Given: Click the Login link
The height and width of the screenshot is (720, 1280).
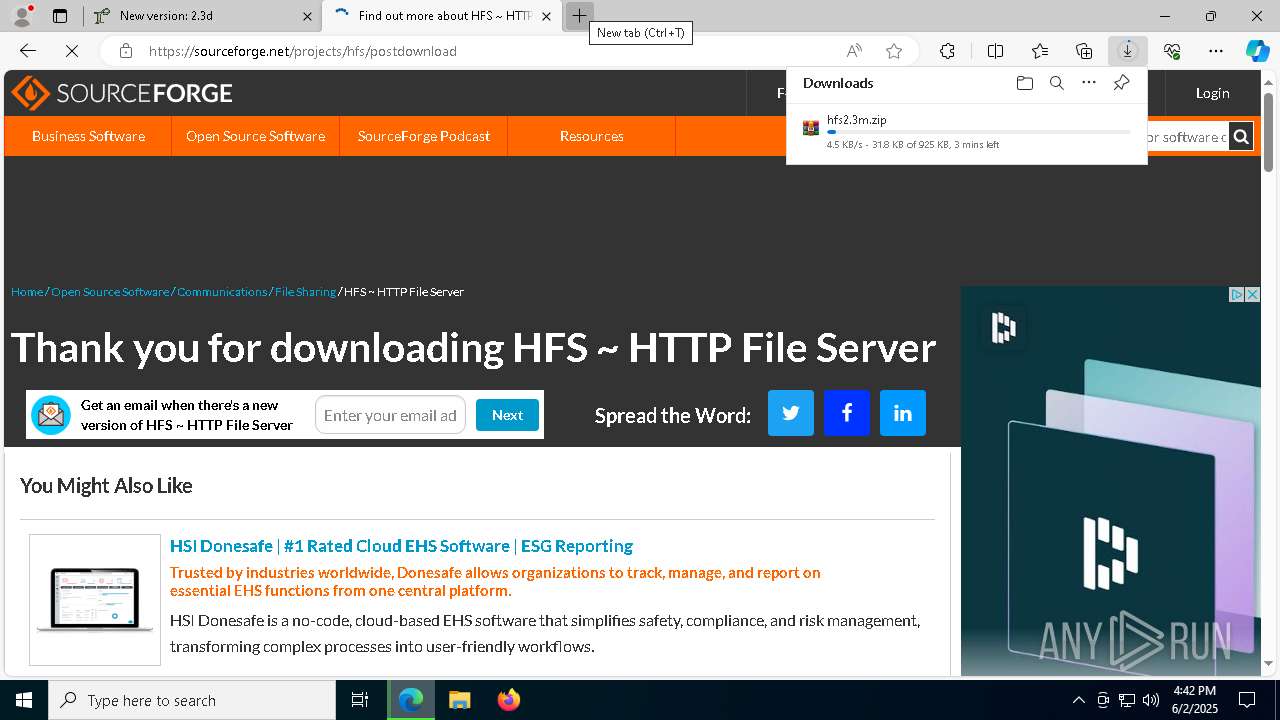Looking at the screenshot, I should tap(1212, 93).
